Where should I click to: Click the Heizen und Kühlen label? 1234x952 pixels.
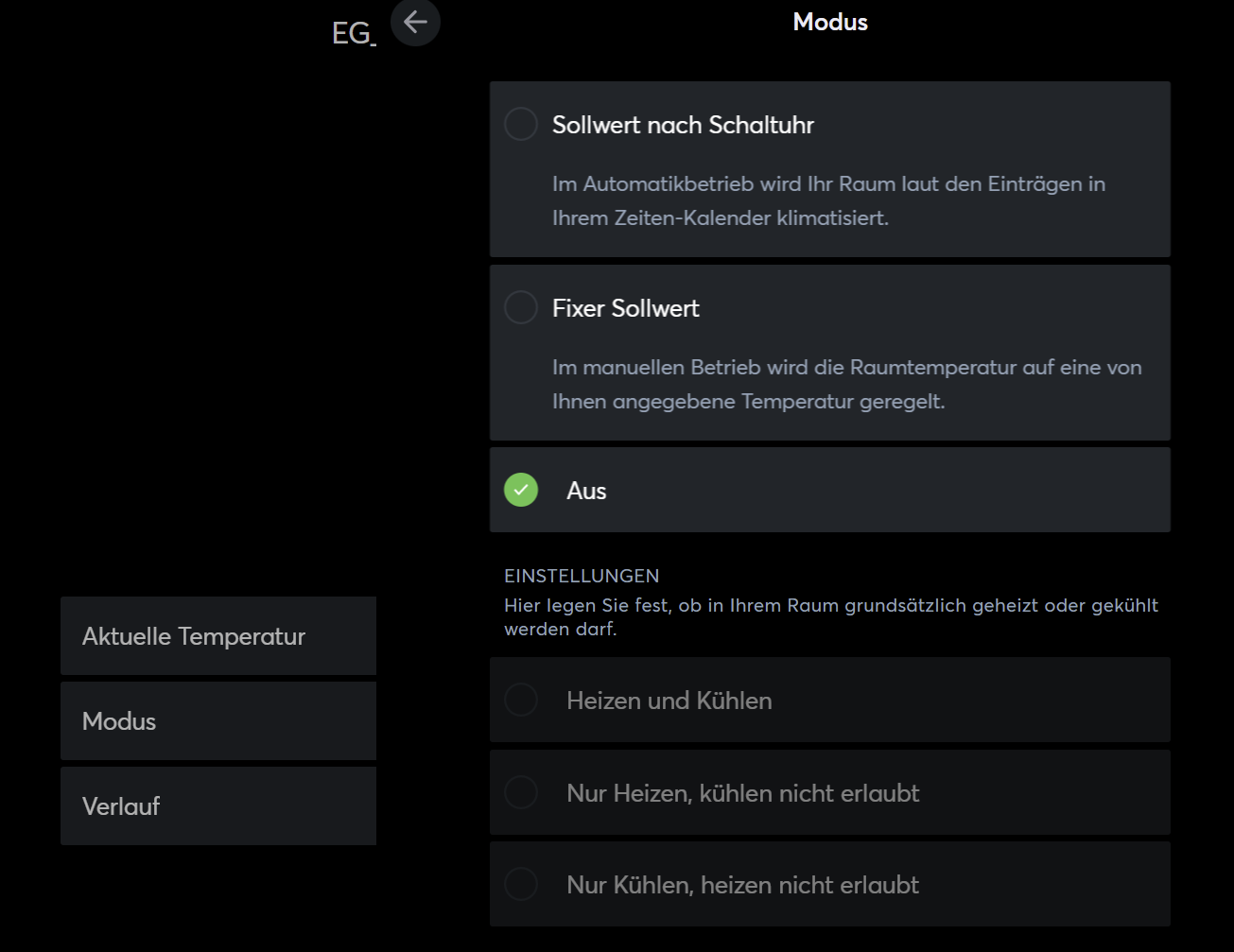click(669, 701)
